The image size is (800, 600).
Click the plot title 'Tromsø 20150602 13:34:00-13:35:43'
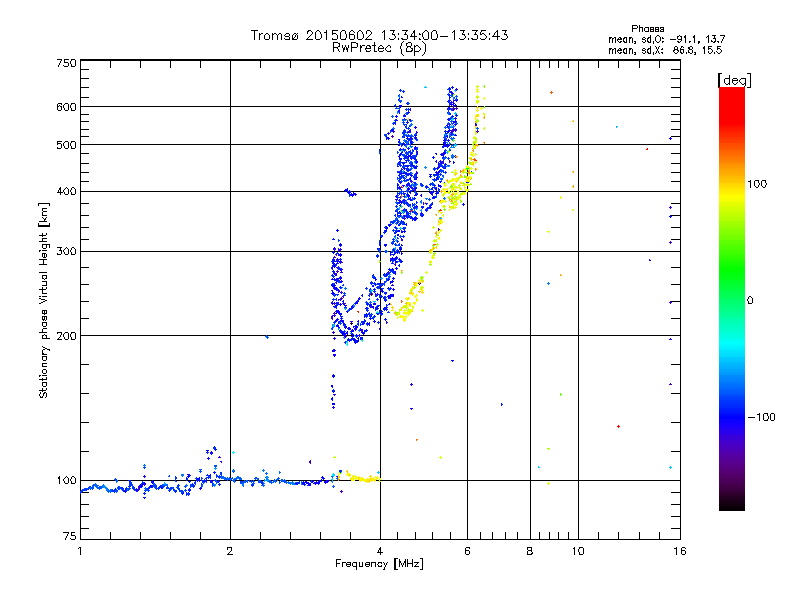(x=379, y=35)
